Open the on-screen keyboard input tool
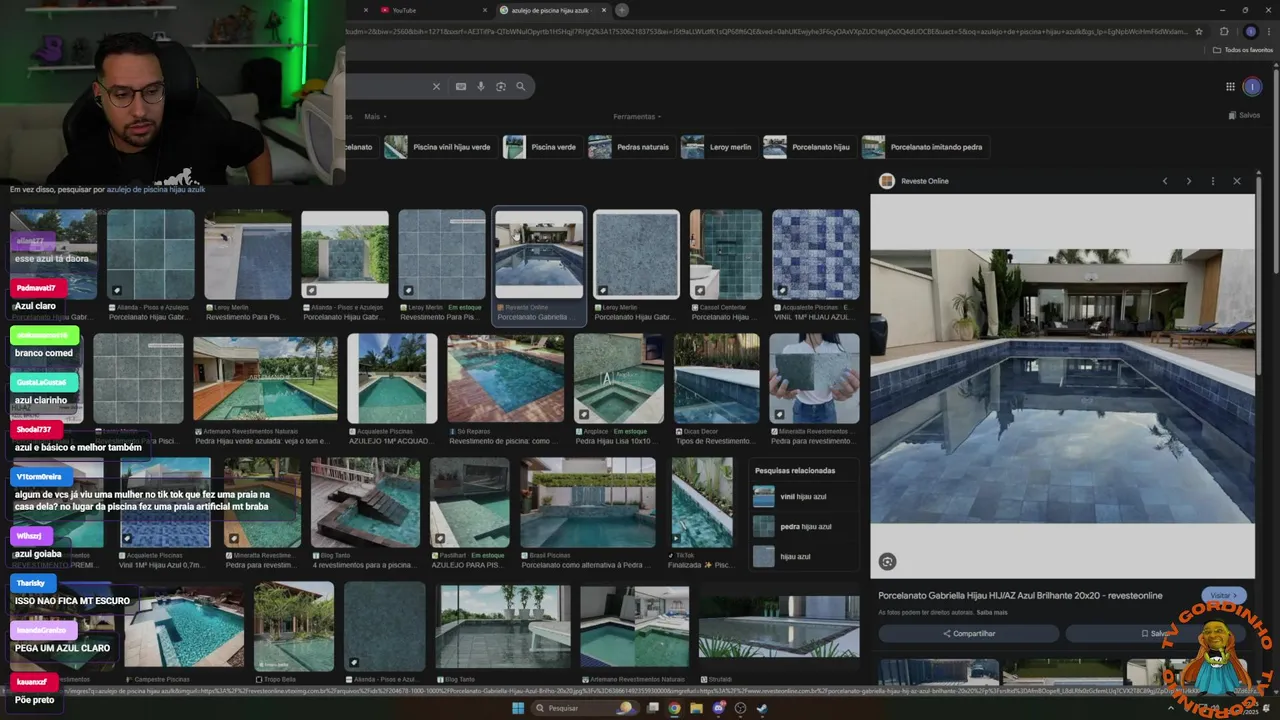The image size is (1280, 720). (461, 87)
